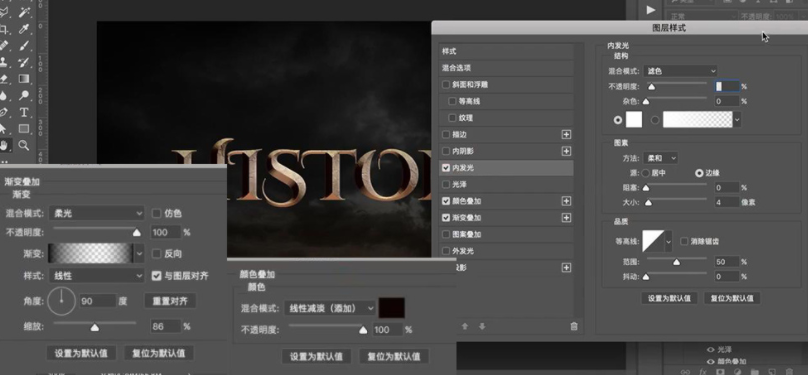808x375 pixels.
Task: Toggle visibility of 光泽 effect in Layers
Action: tap(711, 349)
